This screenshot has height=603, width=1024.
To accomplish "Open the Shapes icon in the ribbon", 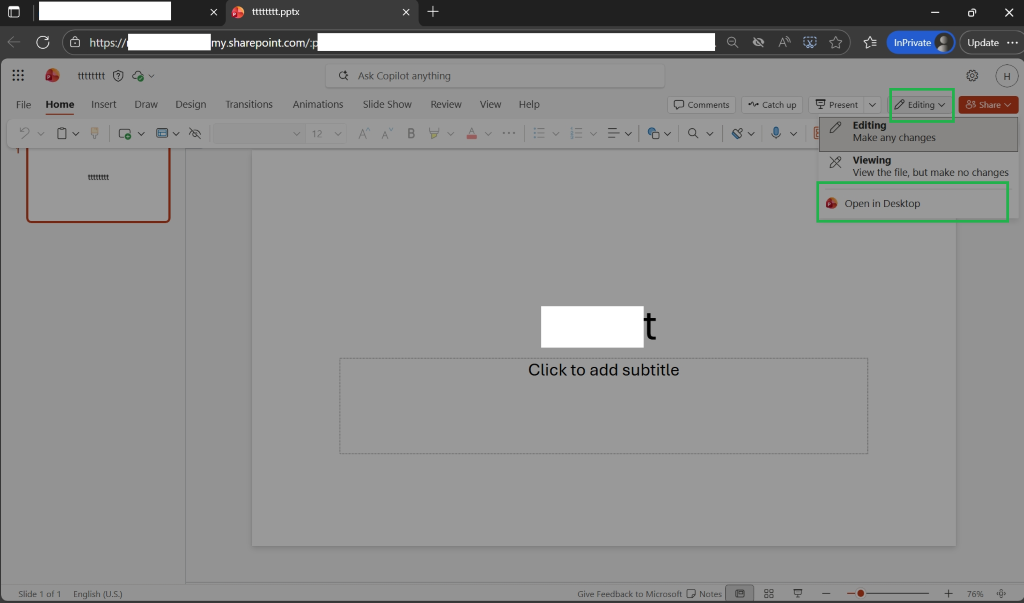I will (x=653, y=133).
